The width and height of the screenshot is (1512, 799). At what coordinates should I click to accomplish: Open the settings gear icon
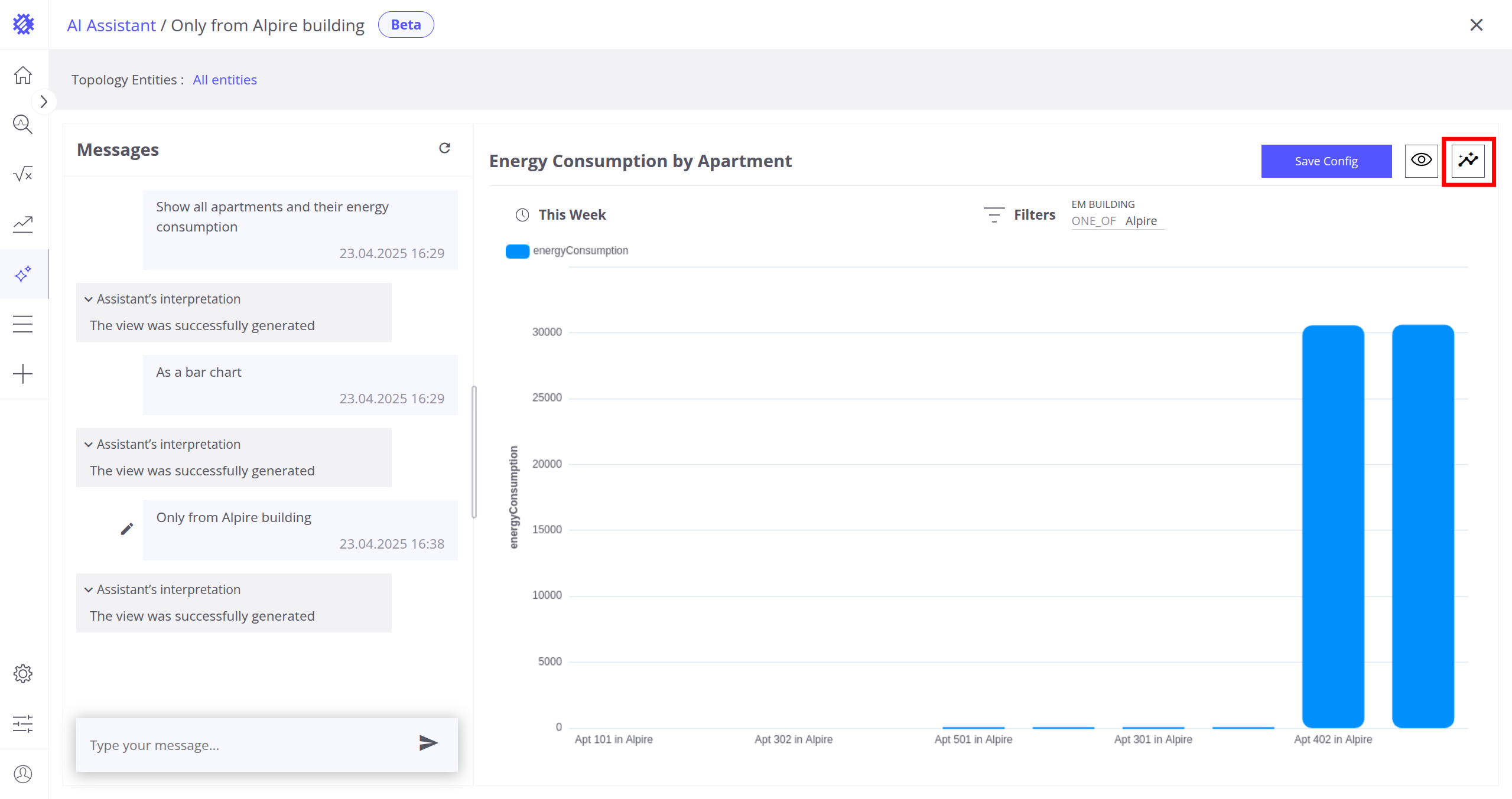point(23,674)
